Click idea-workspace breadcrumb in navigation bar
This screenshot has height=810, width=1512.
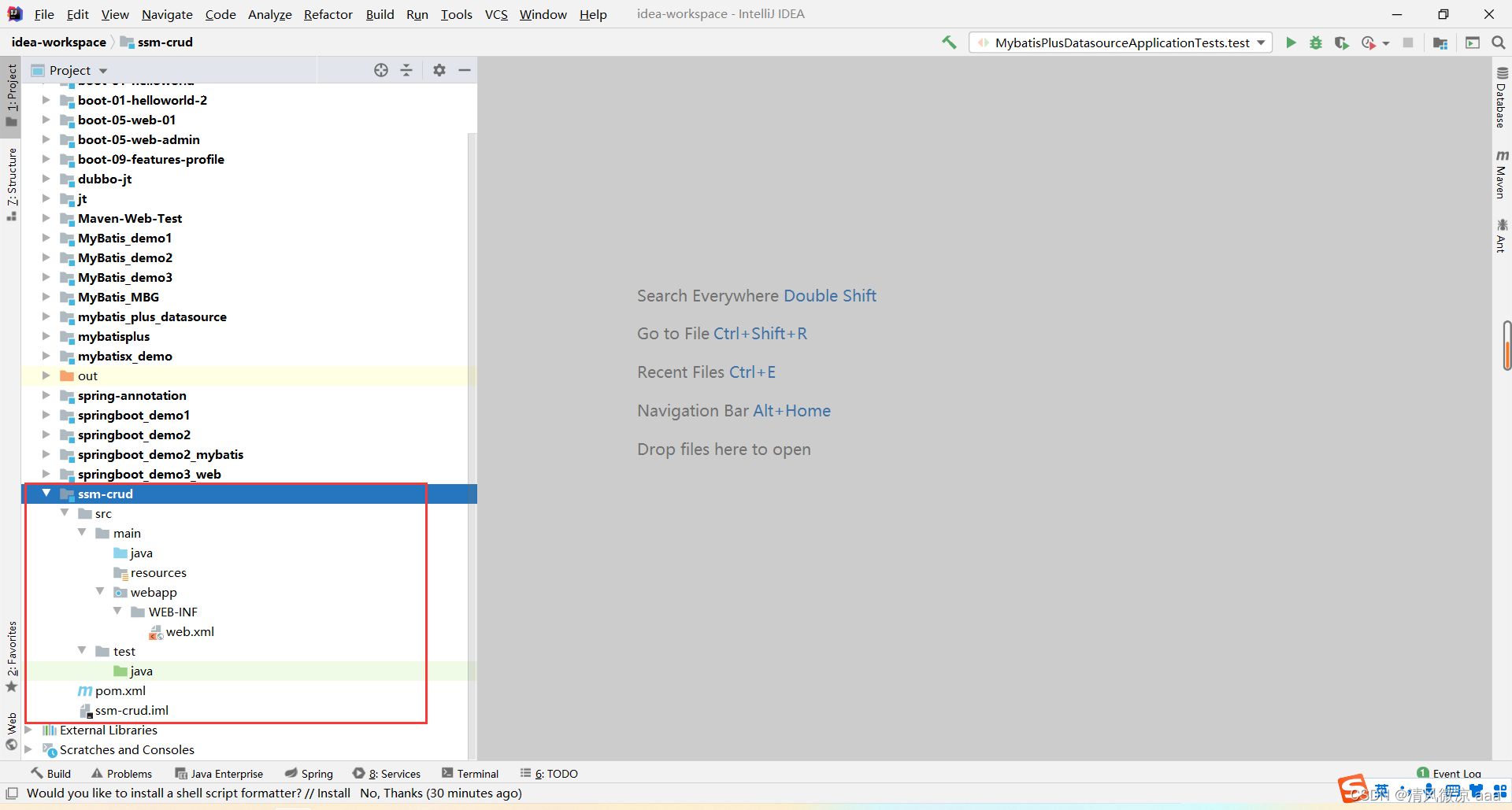[x=58, y=43]
